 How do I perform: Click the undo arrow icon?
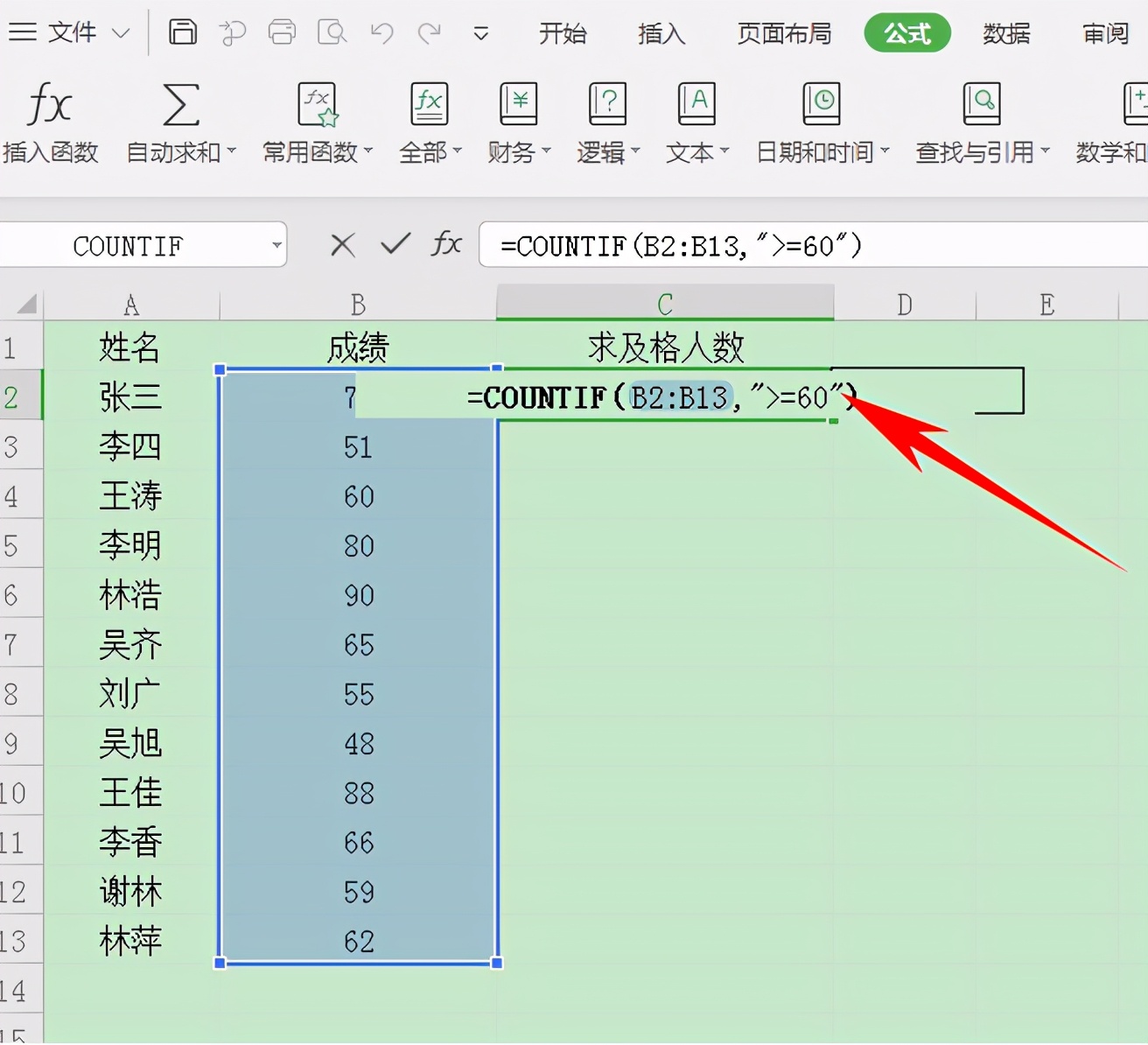coord(381,33)
